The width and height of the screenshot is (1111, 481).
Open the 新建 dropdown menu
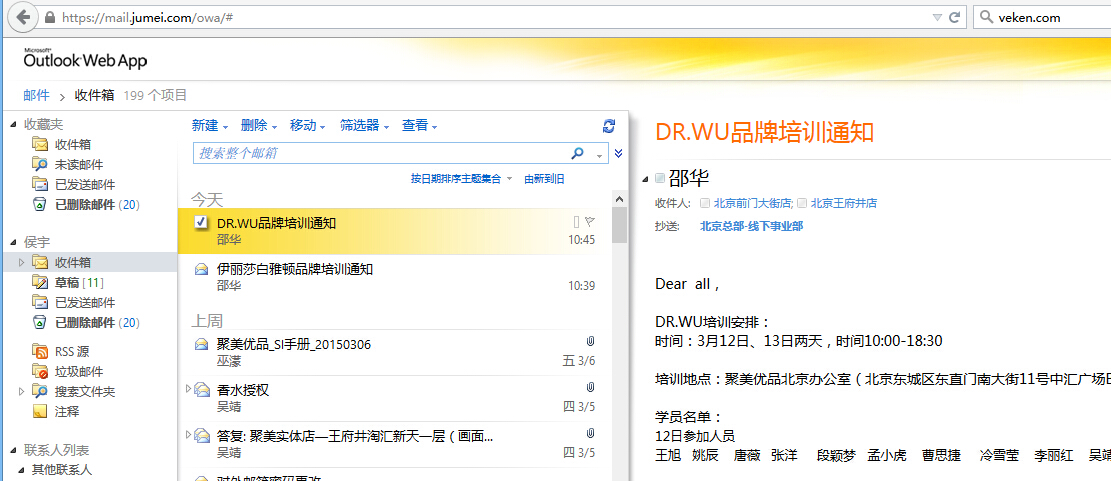tap(210, 125)
